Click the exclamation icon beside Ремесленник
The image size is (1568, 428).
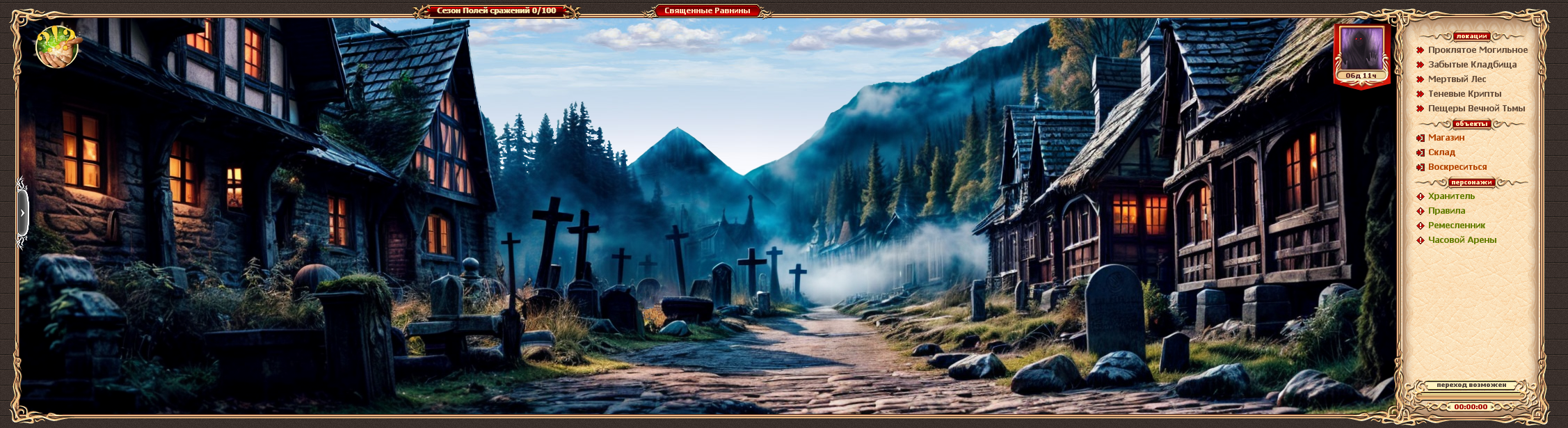(x=1420, y=225)
